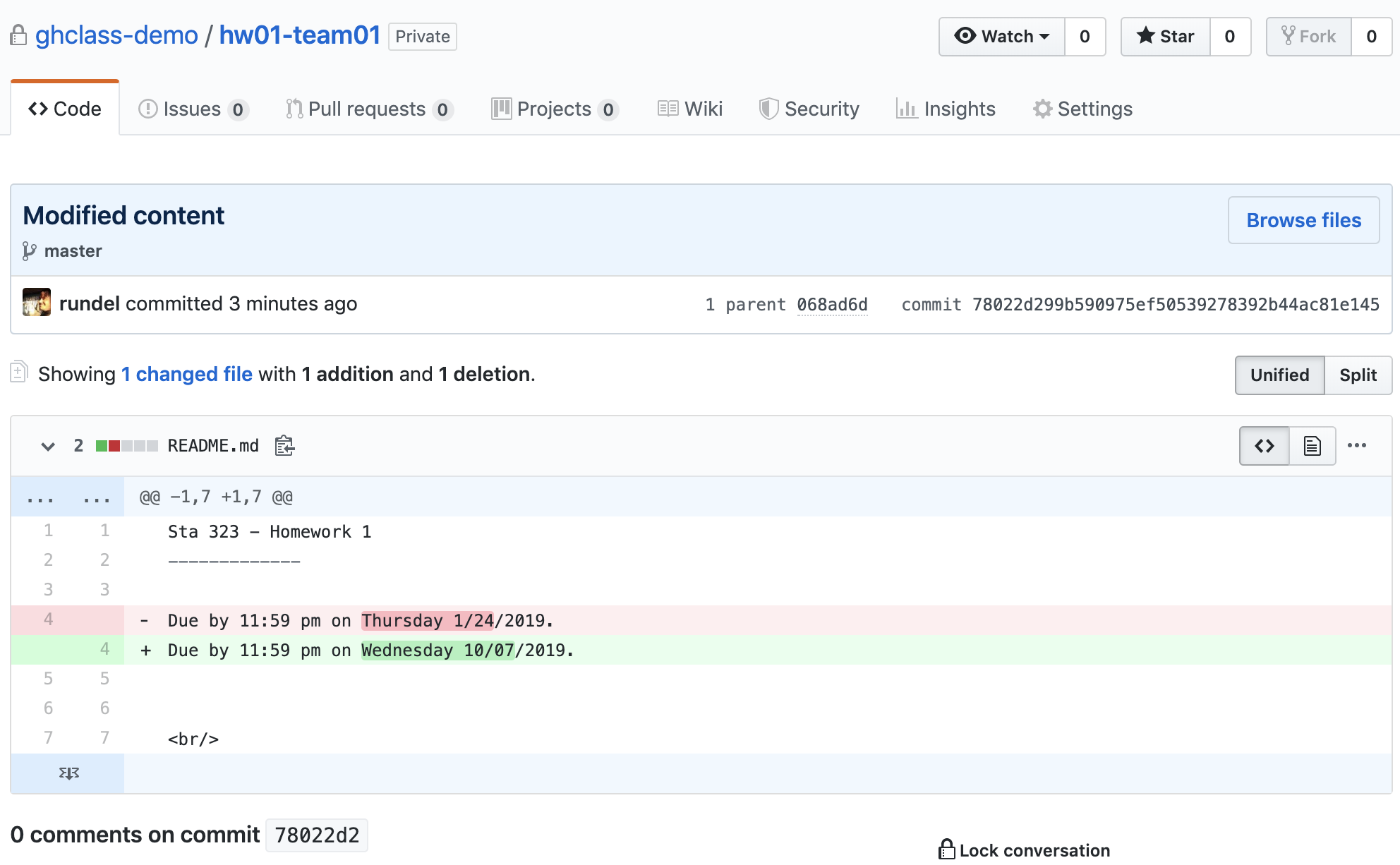
Task: Go to the Security tab
Action: [x=809, y=109]
